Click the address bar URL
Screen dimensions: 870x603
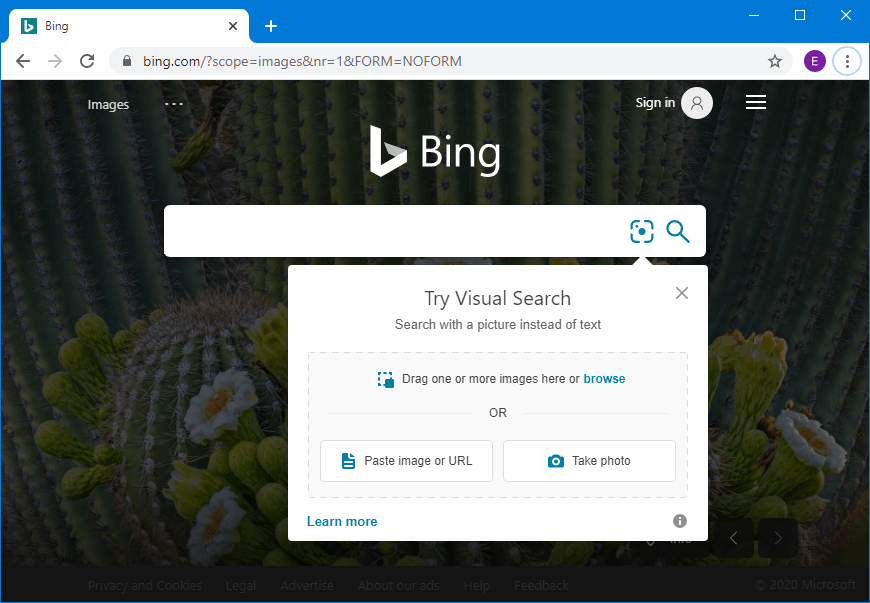point(302,61)
